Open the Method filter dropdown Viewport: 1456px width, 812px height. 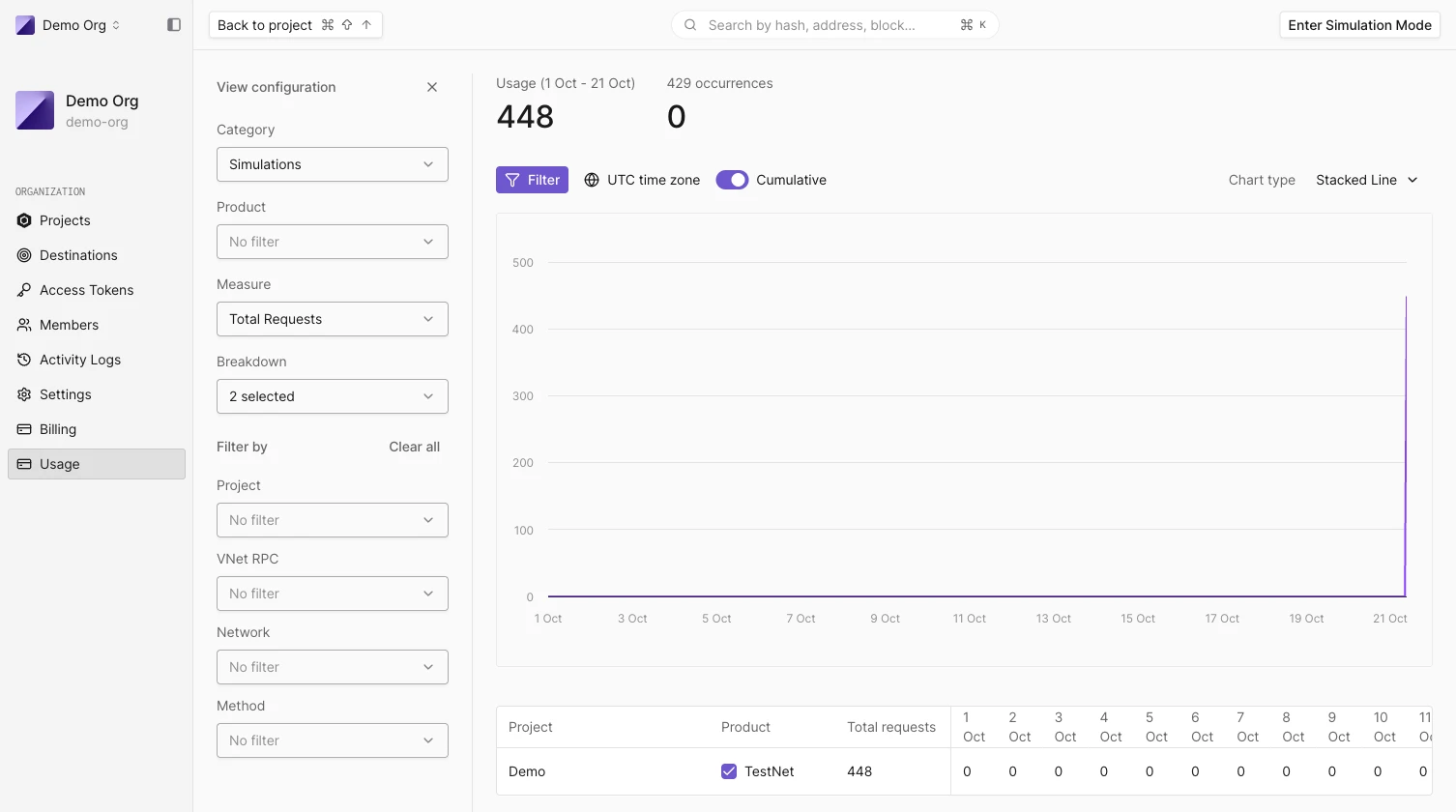point(333,740)
